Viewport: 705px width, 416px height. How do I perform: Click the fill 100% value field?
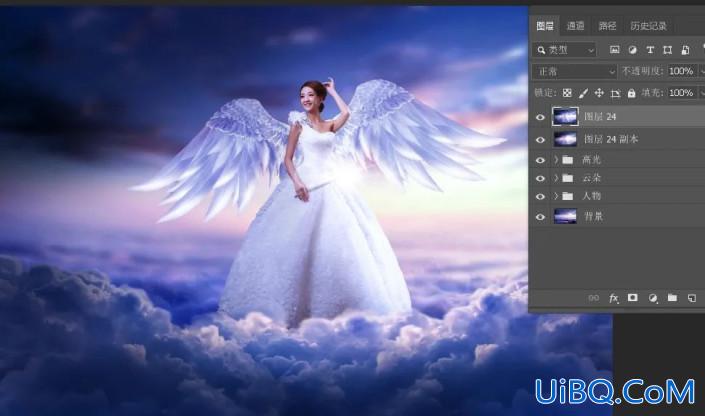click(x=682, y=93)
